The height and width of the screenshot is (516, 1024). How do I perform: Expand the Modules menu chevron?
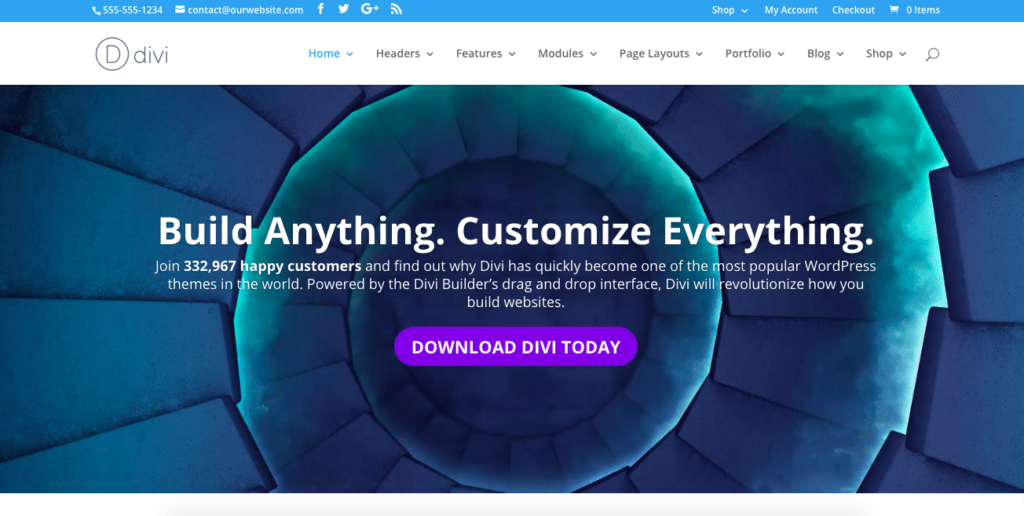593,54
